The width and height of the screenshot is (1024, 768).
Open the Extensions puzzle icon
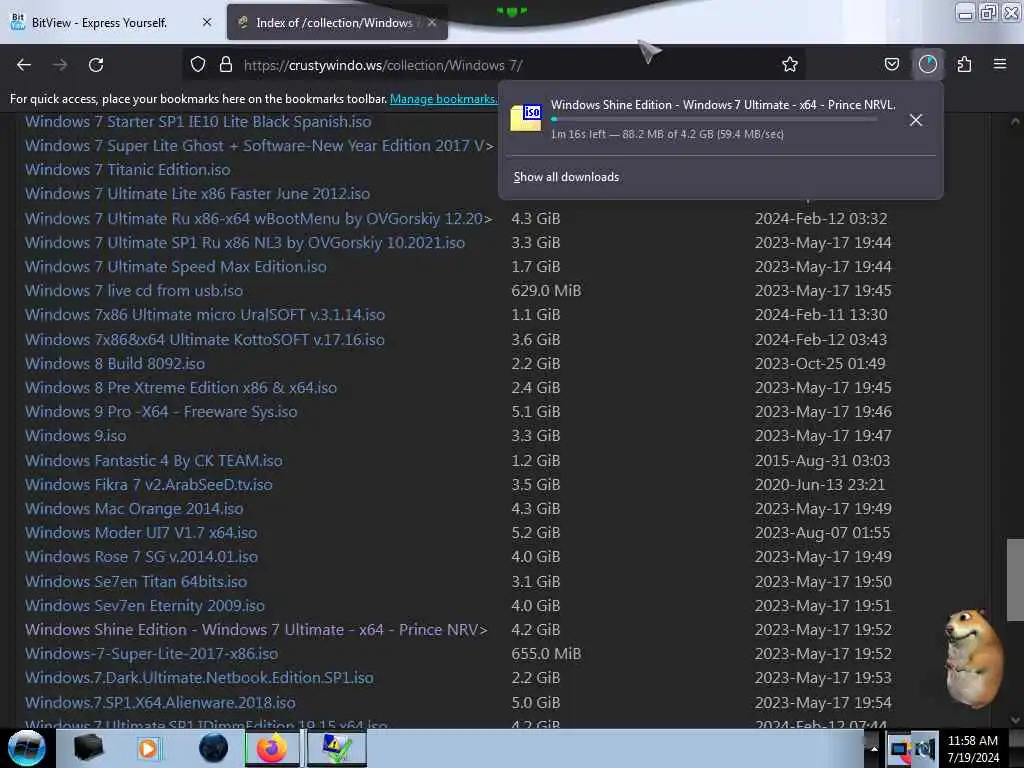point(965,64)
